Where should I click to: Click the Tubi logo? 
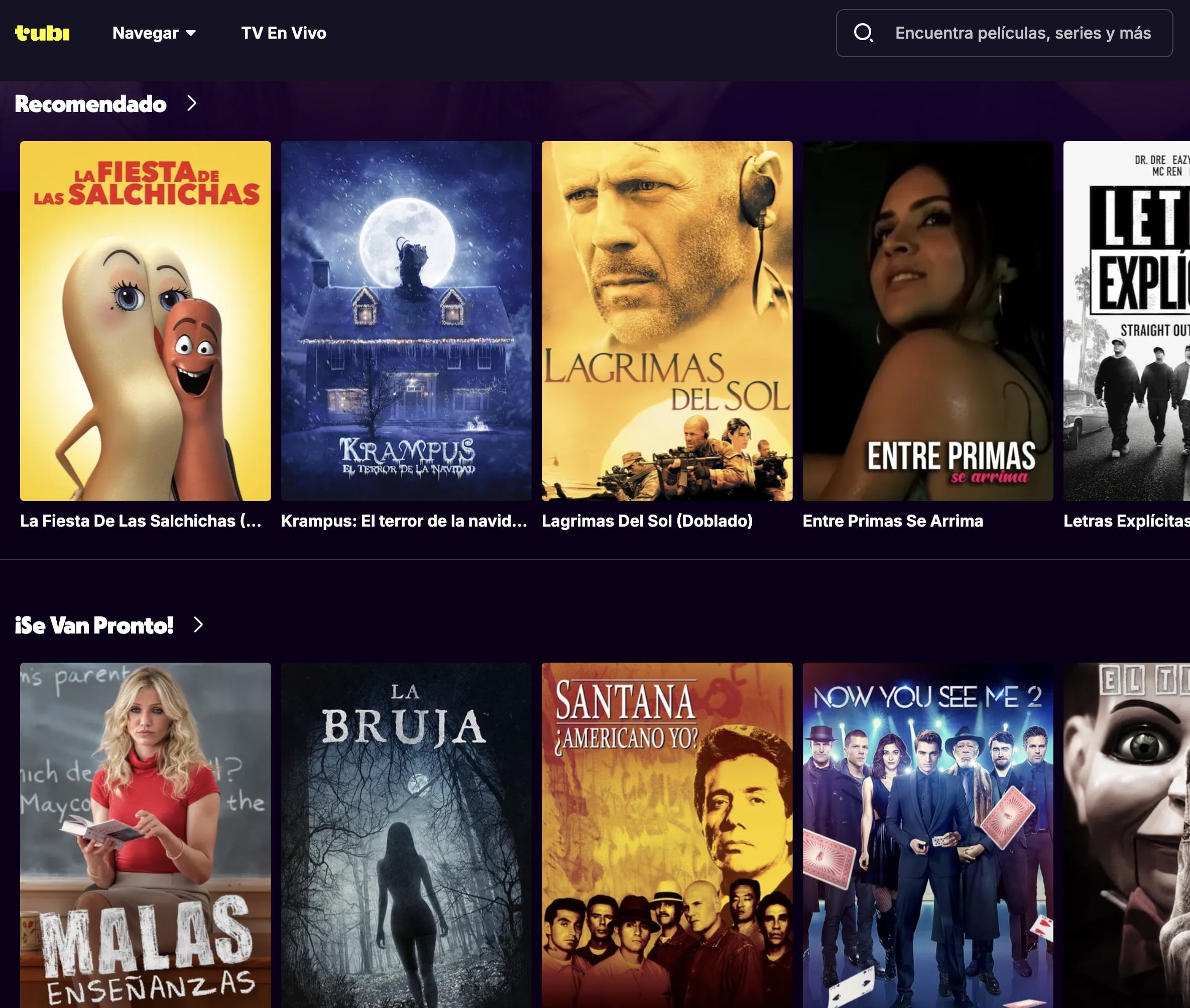42,33
